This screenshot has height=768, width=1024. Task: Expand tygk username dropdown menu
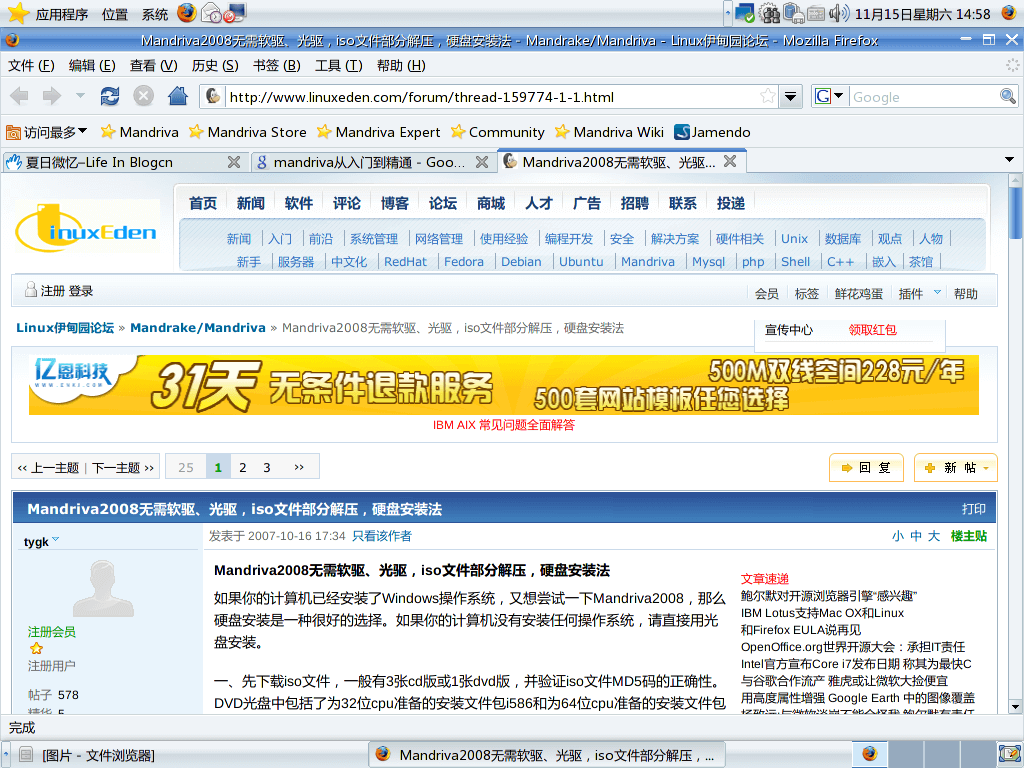pyautogui.click(x=56, y=539)
